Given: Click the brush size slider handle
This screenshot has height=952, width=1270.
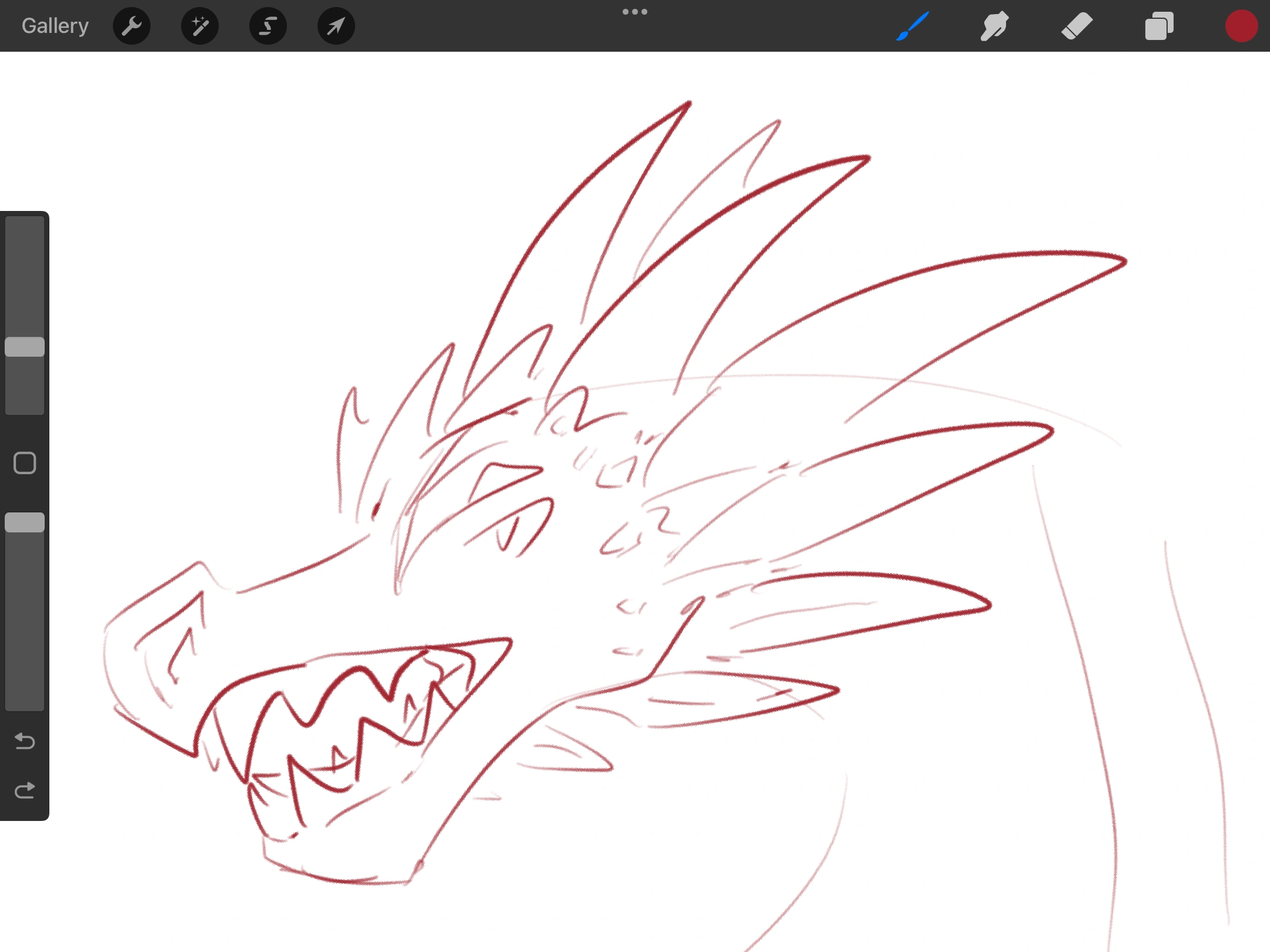Looking at the screenshot, I should click(25, 347).
